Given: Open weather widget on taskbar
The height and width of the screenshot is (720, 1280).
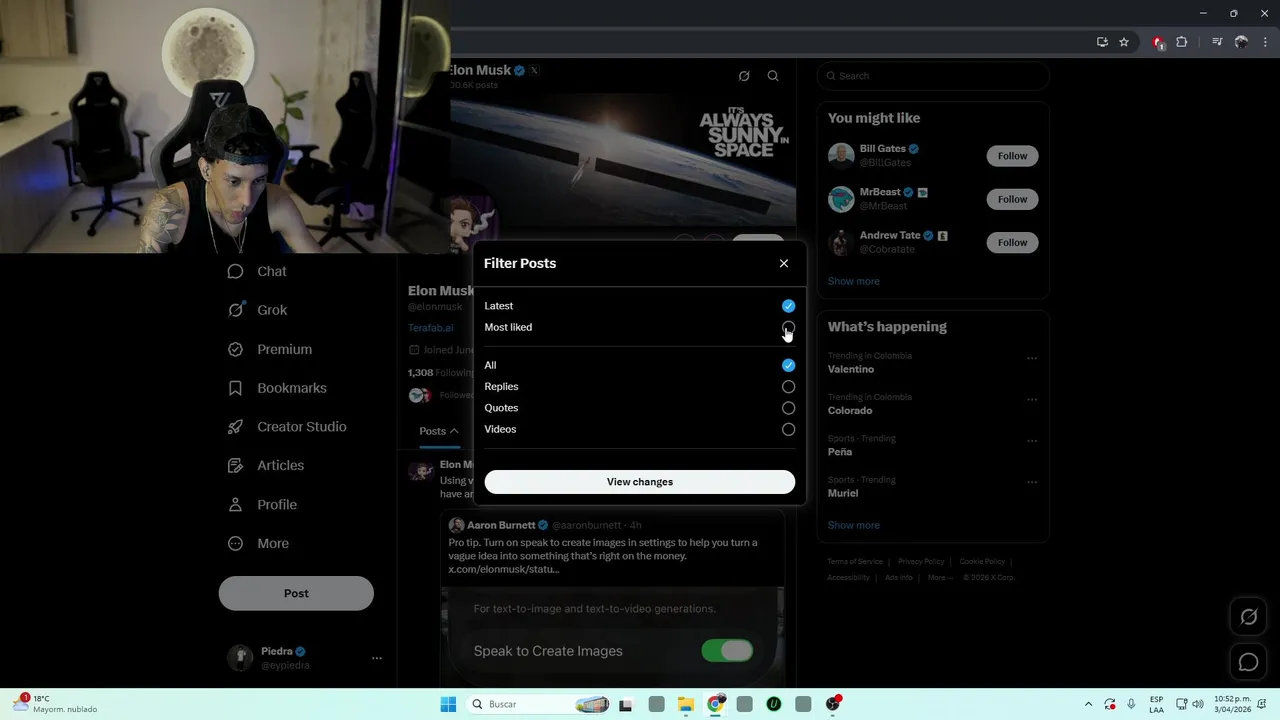Looking at the screenshot, I should [x=55, y=704].
